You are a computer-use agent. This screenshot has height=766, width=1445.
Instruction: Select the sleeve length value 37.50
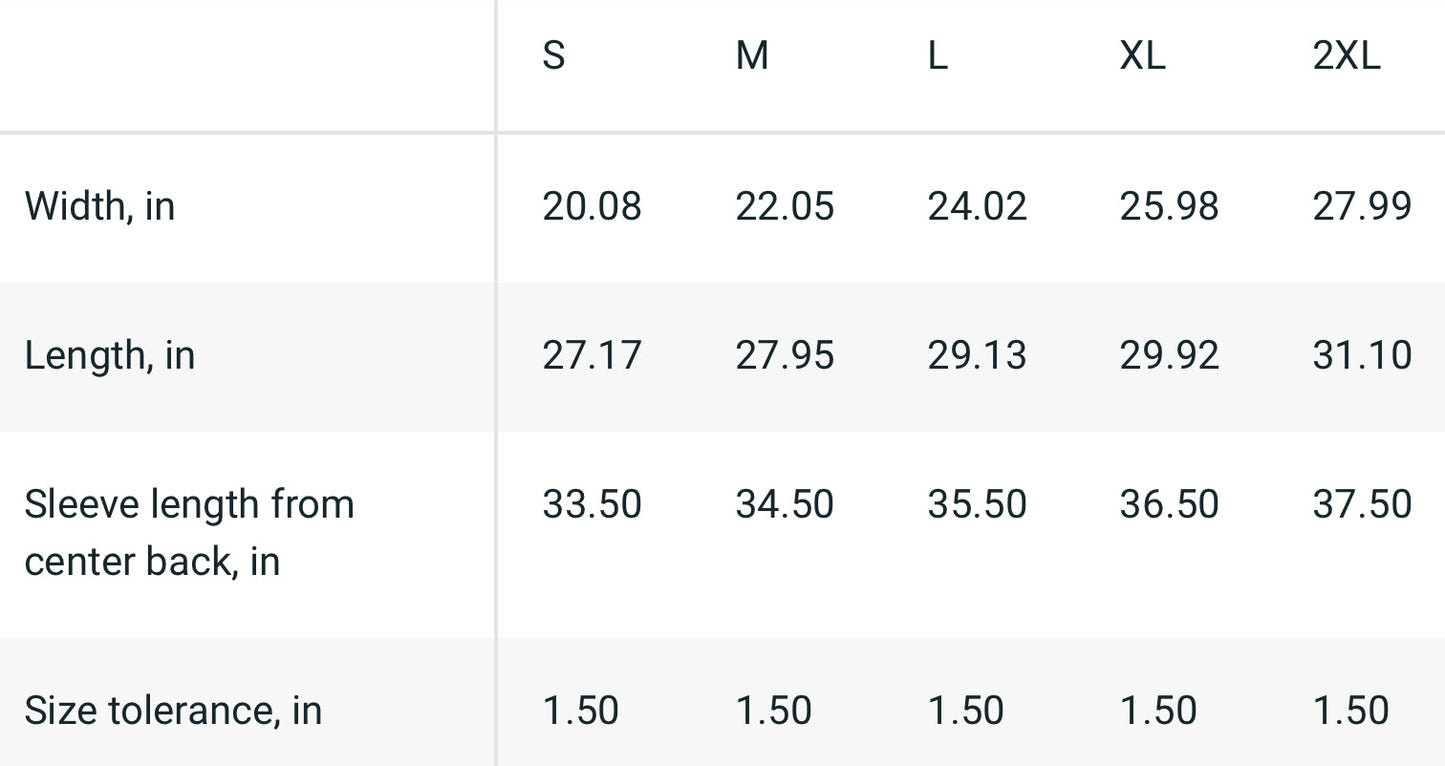[x=1362, y=504]
